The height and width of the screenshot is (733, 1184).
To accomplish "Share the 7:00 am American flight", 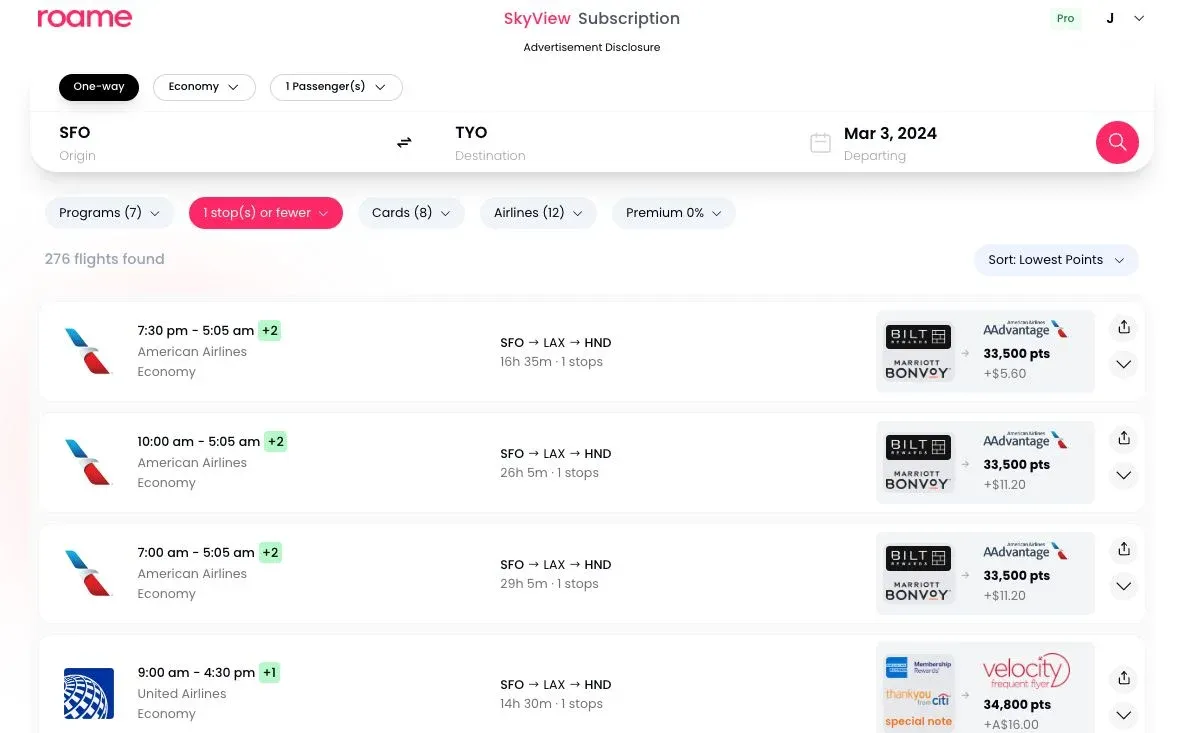I will 1124,549.
